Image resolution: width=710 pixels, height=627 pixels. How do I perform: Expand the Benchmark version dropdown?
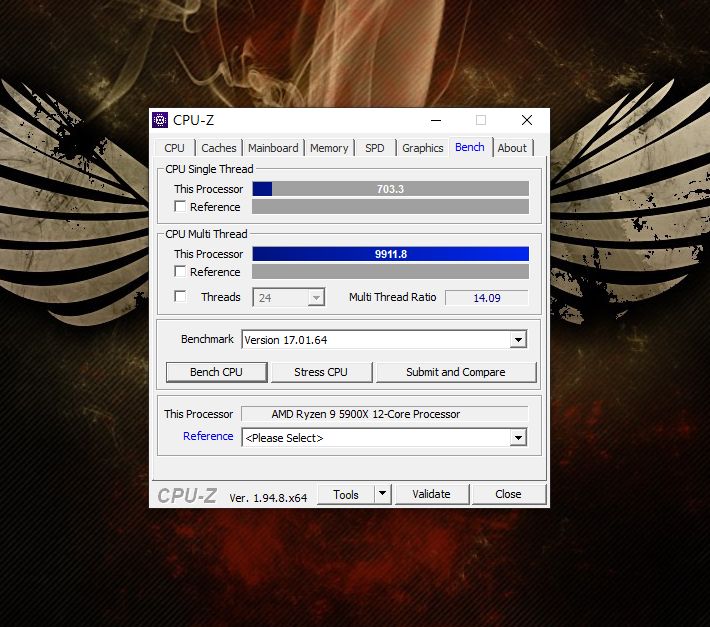coord(518,340)
